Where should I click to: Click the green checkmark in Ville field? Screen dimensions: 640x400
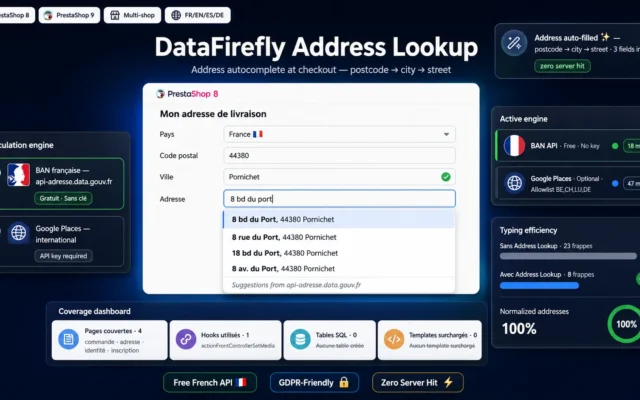pyautogui.click(x=446, y=177)
